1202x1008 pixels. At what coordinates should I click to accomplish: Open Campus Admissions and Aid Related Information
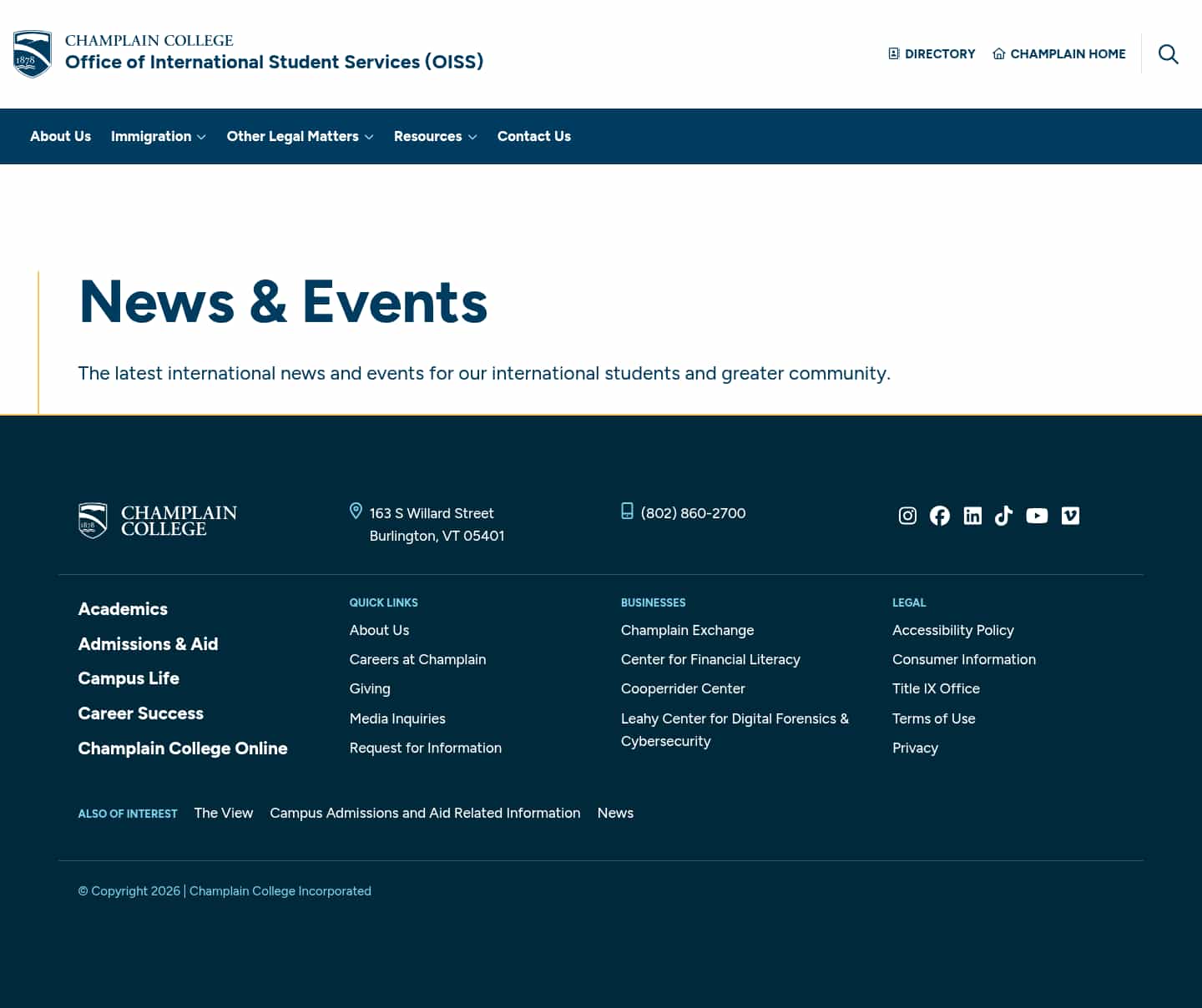click(x=425, y=813)
